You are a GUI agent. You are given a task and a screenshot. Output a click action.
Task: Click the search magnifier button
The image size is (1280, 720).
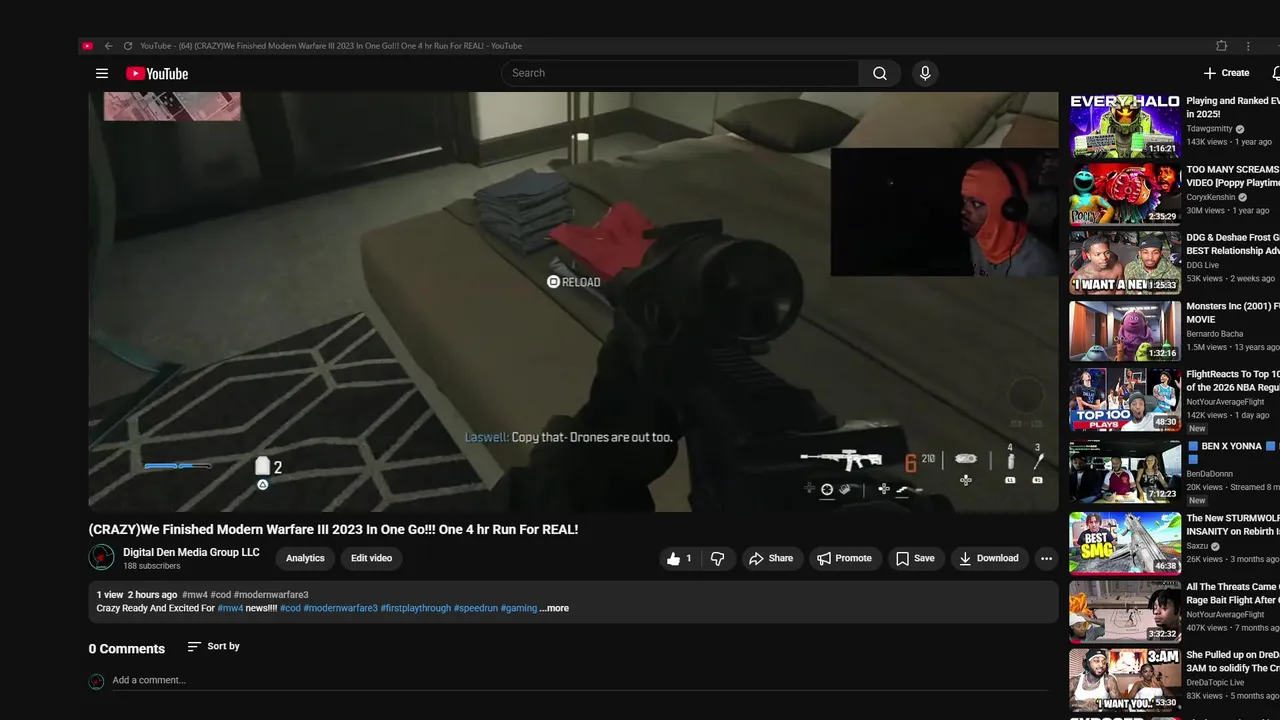tap(879, 73)
